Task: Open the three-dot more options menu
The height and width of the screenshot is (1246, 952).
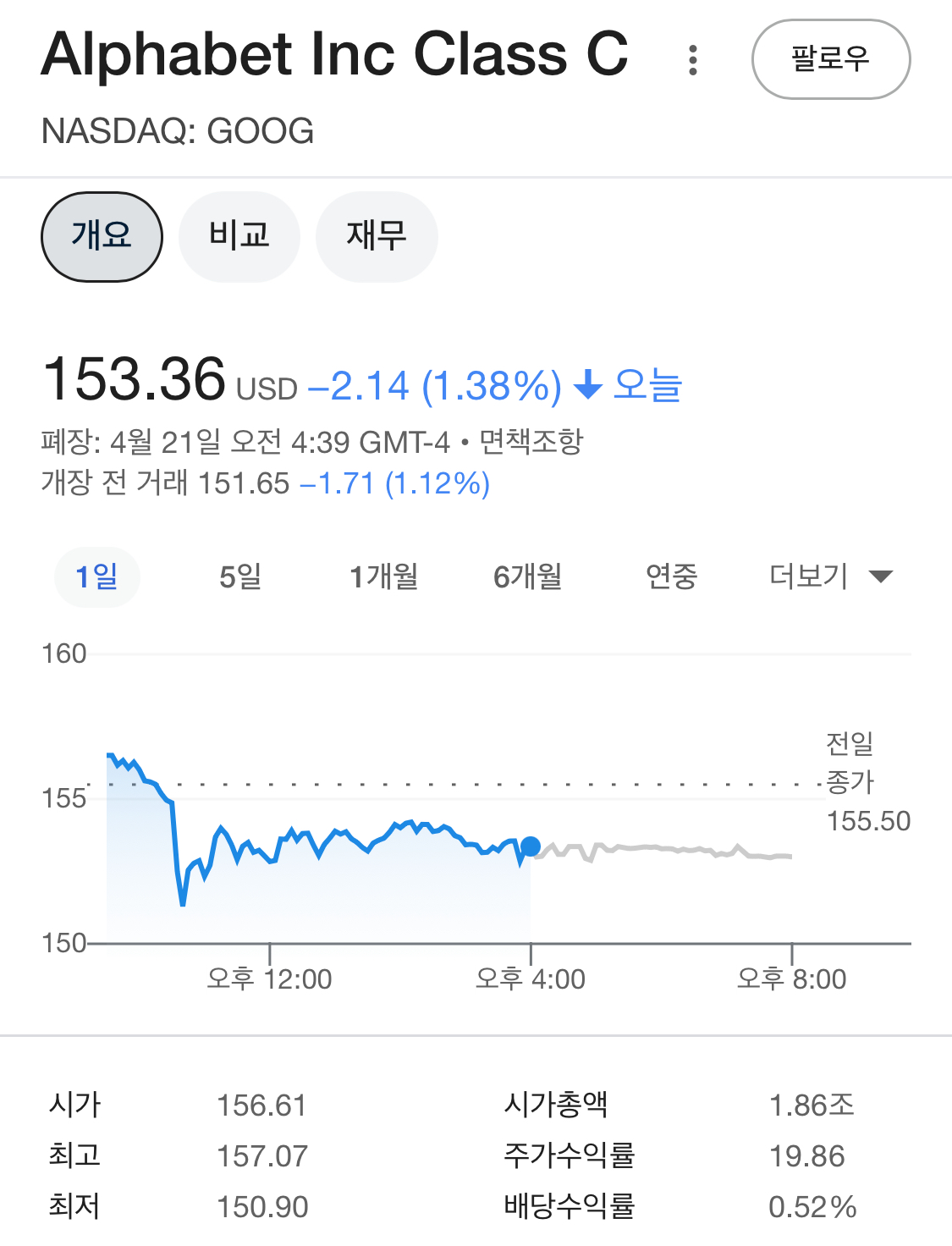Action: (693, 60)
